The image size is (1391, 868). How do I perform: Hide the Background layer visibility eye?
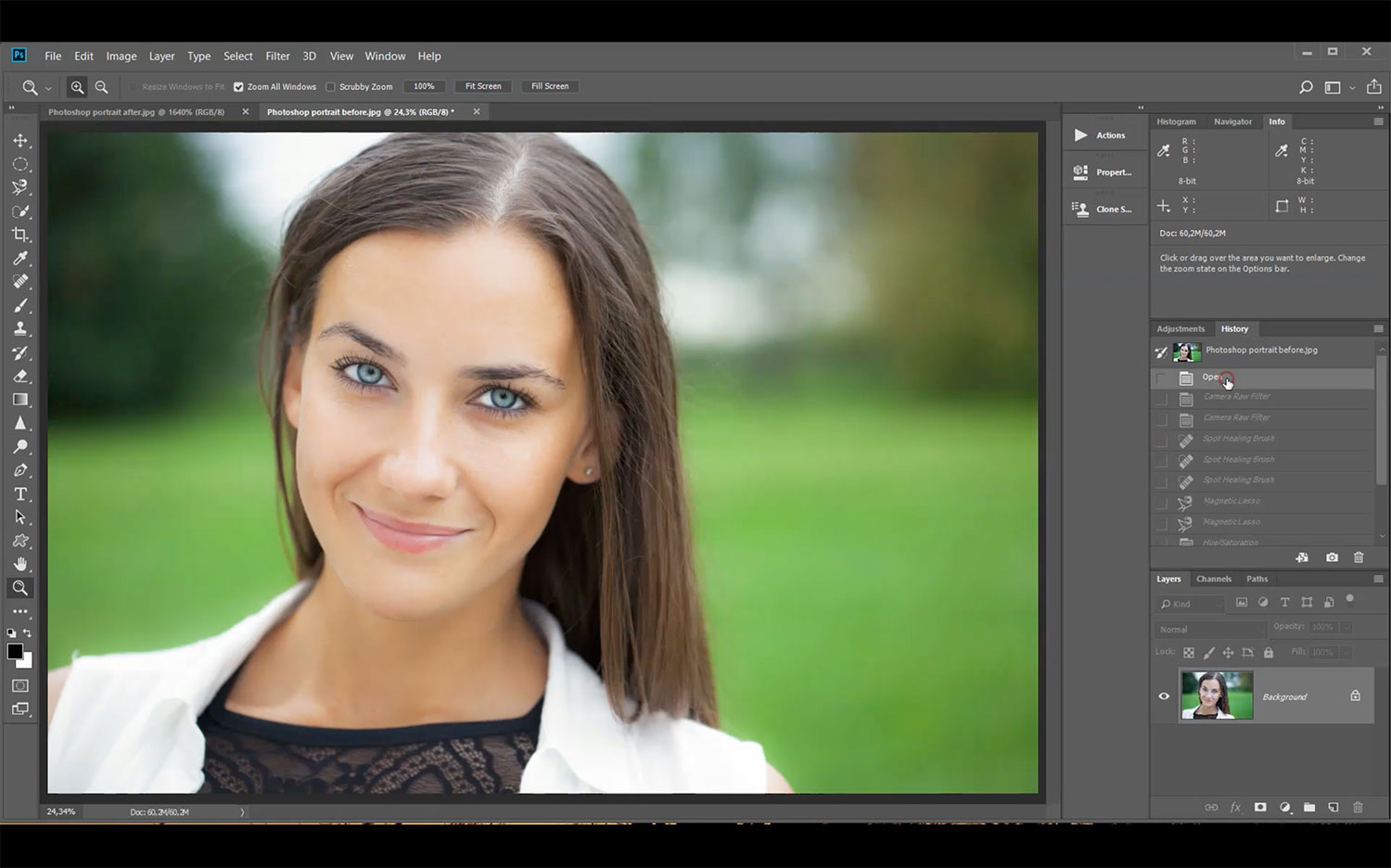pos(1164,696)
